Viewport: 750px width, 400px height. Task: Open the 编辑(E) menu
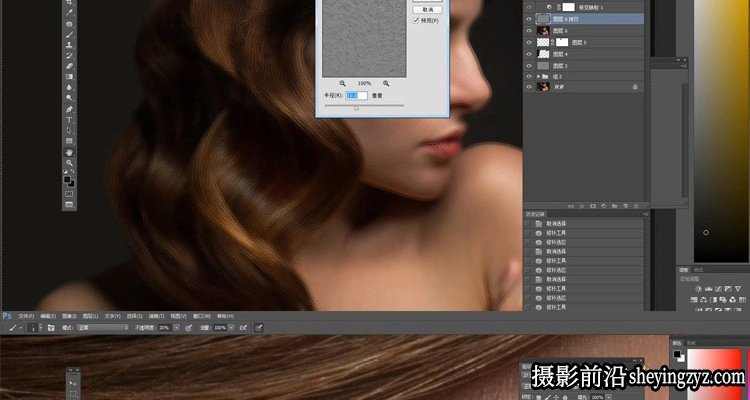tap(48, 316)
